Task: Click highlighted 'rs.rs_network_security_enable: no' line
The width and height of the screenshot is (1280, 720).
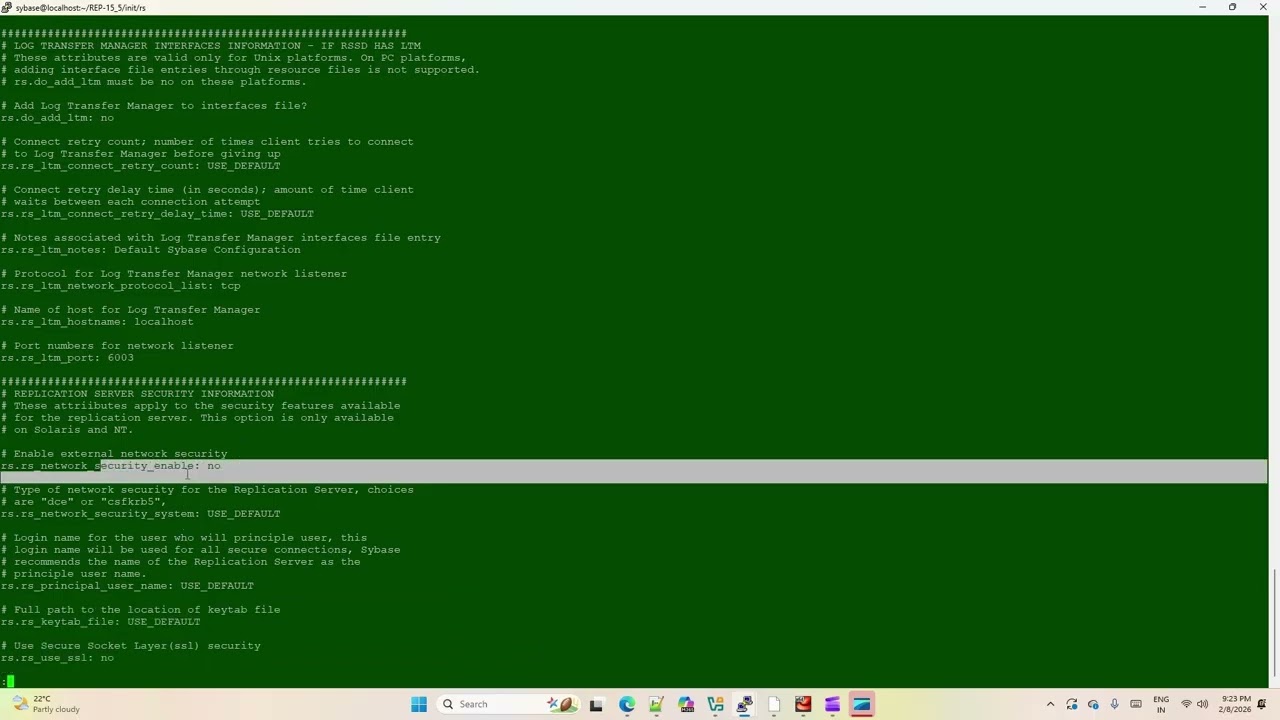Action: pyautogui.click(x=111, y=466)
